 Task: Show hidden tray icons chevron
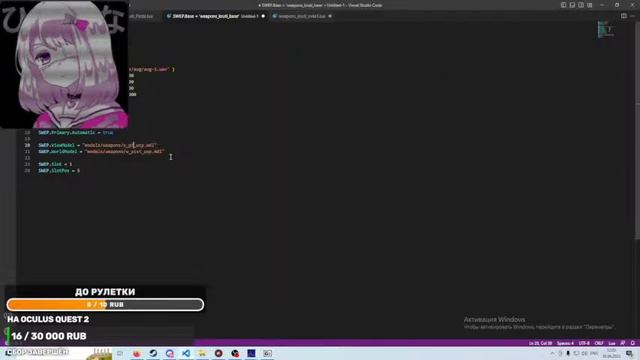pyautogui.click(x=552, y=353)
